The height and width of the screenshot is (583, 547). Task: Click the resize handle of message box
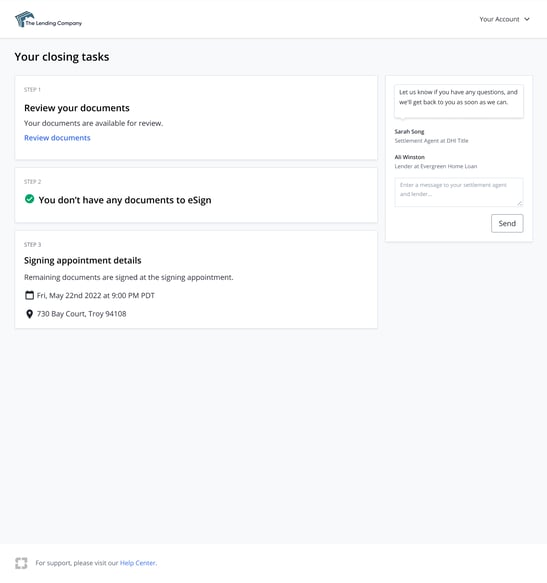[x=520, y=203]
